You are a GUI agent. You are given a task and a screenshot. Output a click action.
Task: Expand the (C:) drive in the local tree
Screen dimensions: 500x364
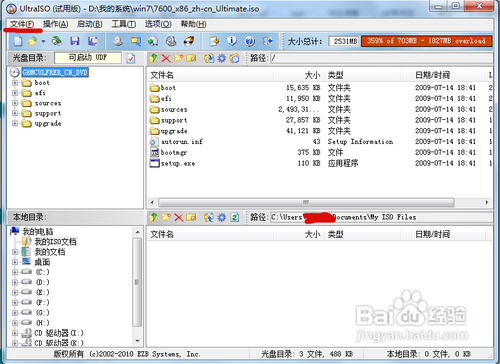(15, 272)
